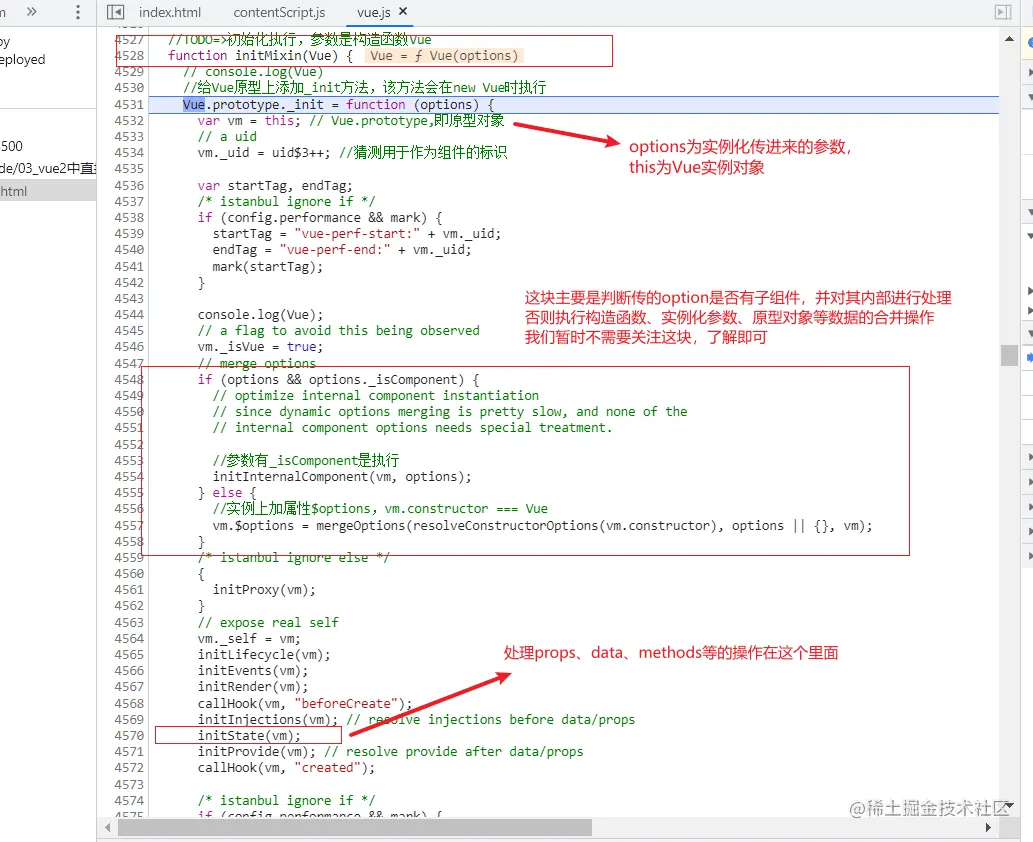This screenshot has height=842, width=1033.
Task: Click the vm._isVue = true; line
Action: click(260, 347)
